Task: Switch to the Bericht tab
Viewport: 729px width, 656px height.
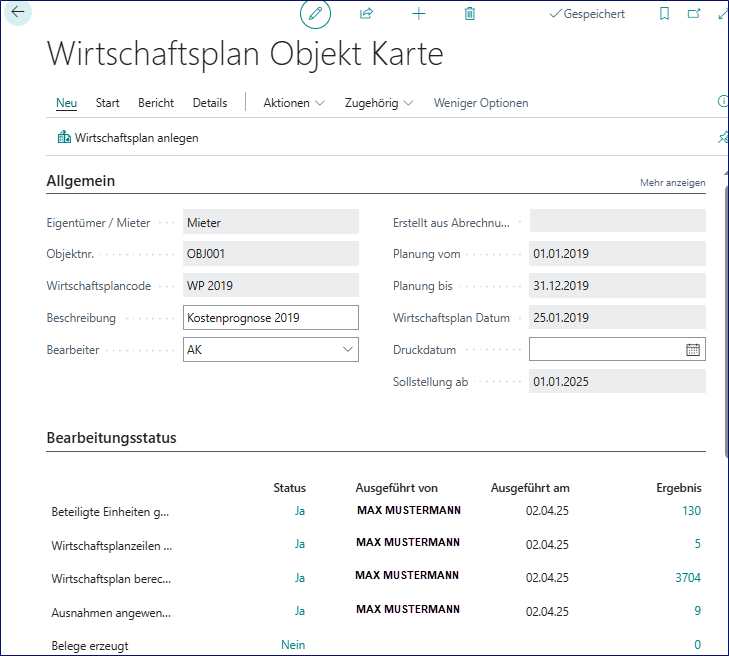Action: pos(156,103)
